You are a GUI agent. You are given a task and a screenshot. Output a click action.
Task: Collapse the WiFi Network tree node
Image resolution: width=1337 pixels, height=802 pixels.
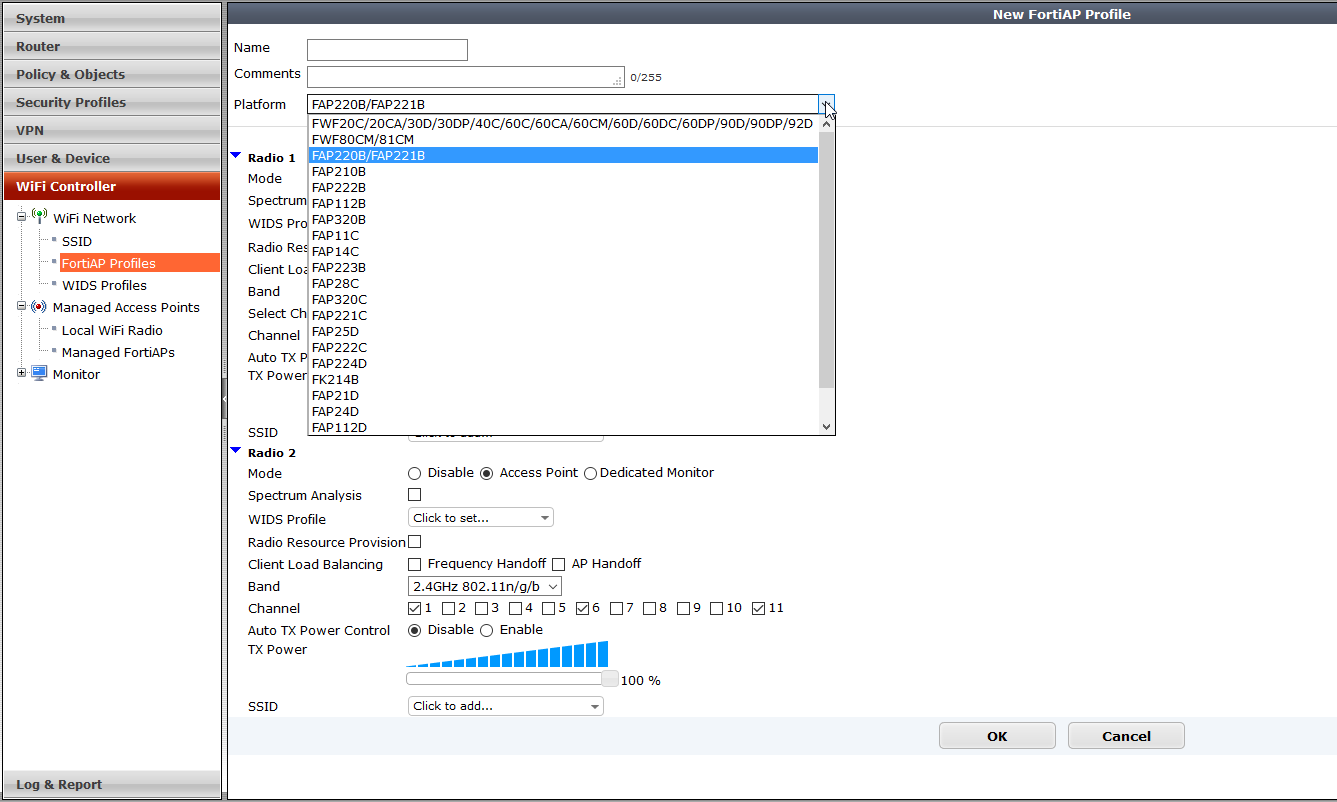21,217
